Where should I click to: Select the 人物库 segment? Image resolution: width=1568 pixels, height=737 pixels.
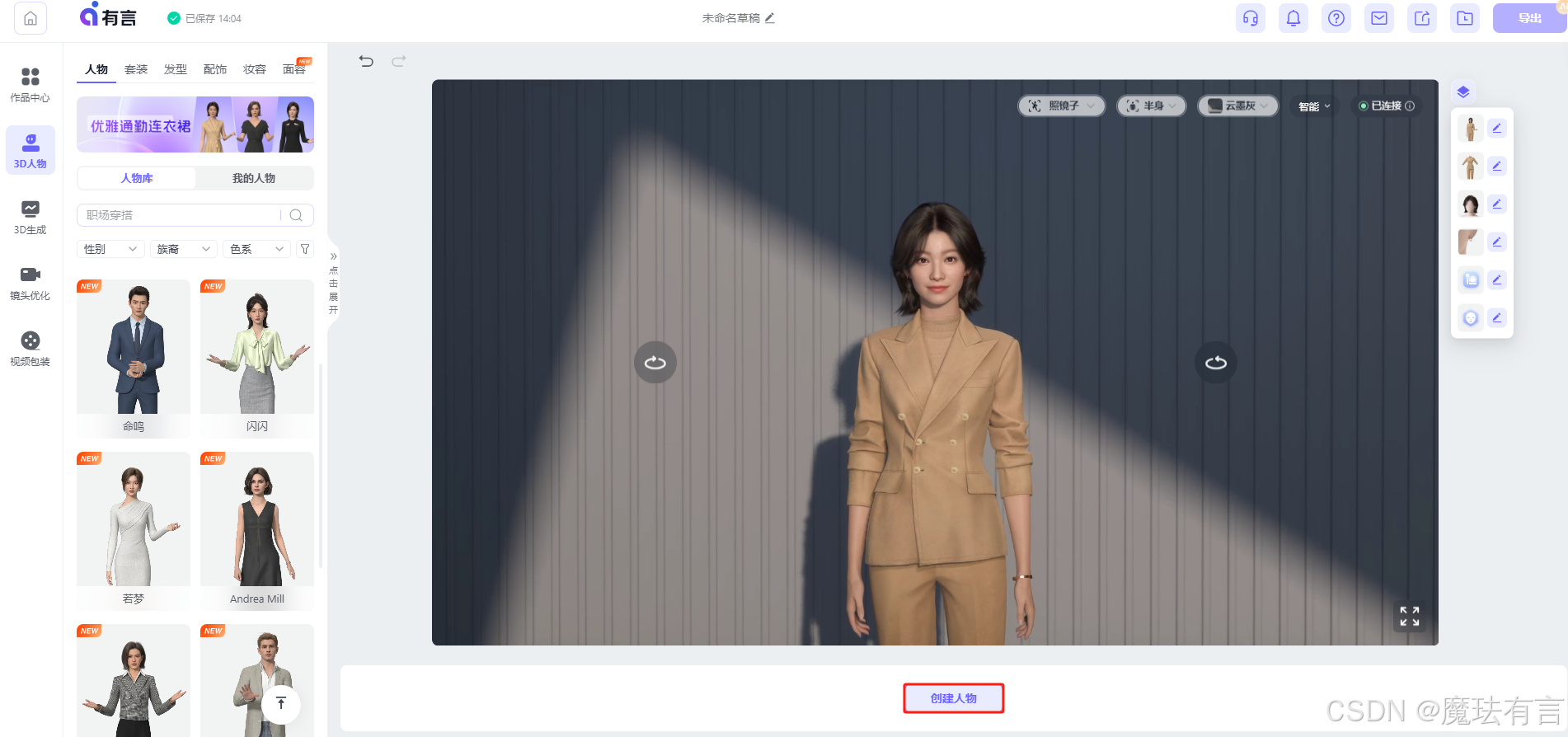pos(137,178)
